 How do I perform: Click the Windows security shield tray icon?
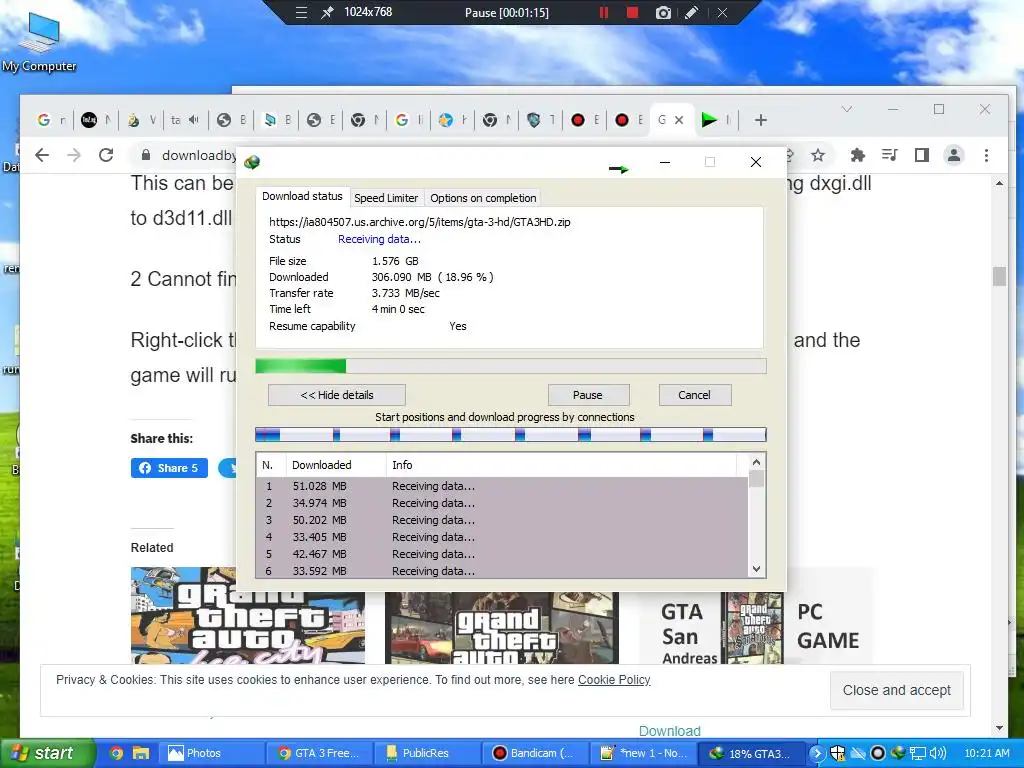click(x=838, y=753)
